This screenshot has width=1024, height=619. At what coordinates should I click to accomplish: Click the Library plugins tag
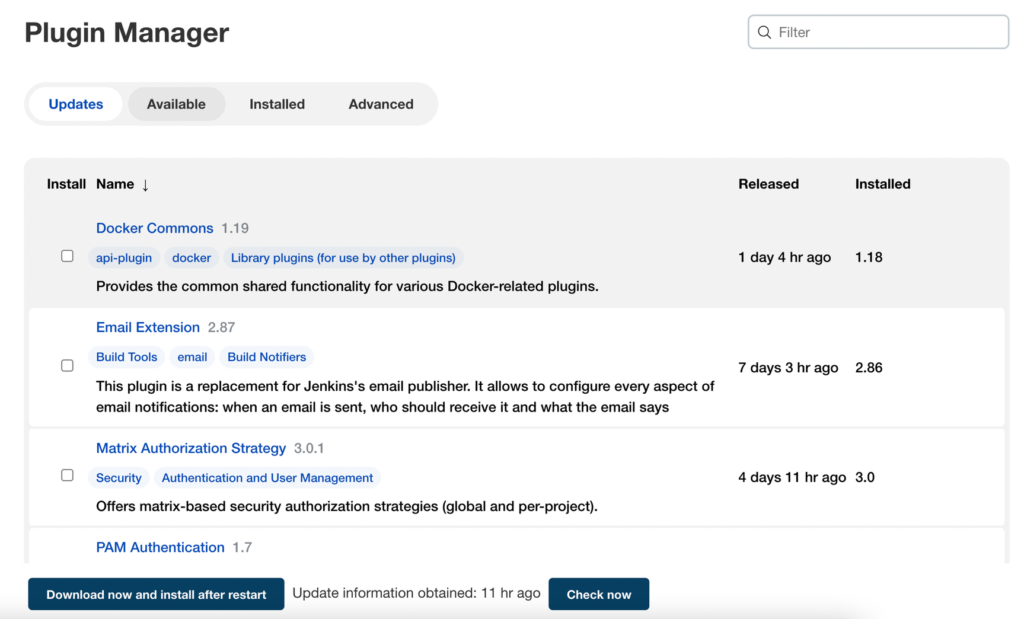344,258
